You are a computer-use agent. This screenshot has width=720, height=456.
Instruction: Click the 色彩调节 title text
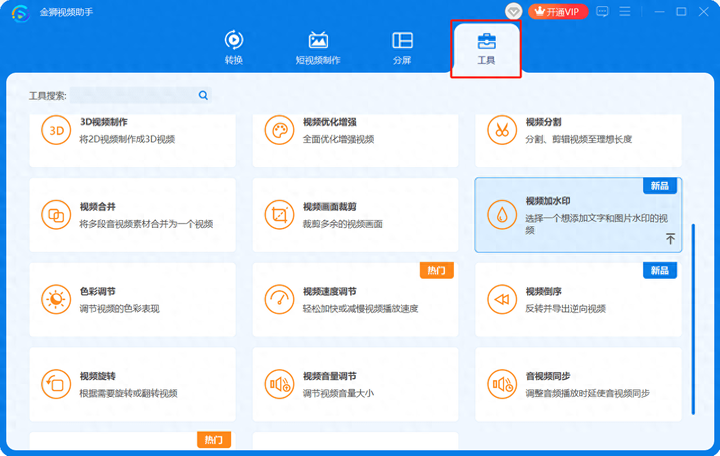(97, 291)
